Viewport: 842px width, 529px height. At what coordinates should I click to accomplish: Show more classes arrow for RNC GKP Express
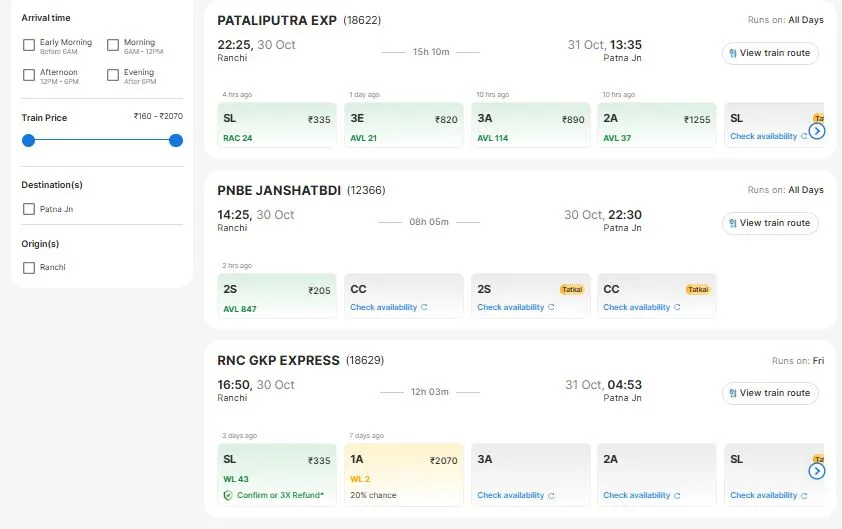click(817, 471)
